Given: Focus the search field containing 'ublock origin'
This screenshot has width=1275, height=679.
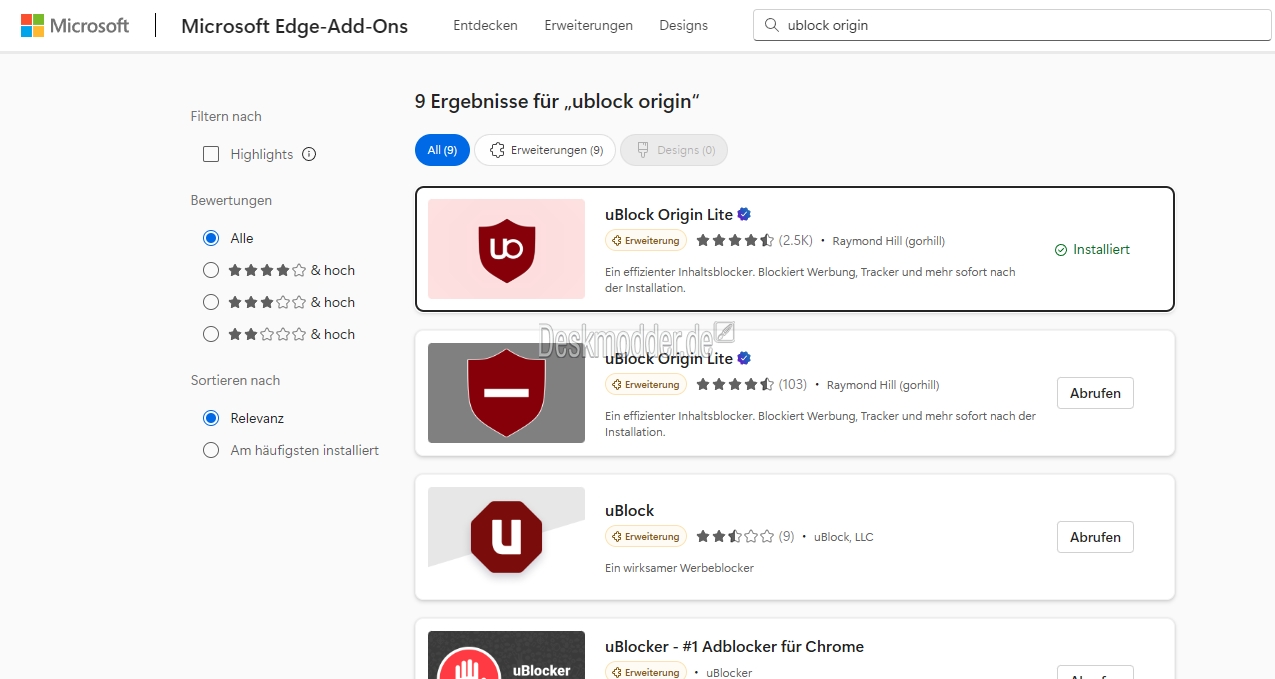Looking at the screenshot, I should (x=1012, y=26).
